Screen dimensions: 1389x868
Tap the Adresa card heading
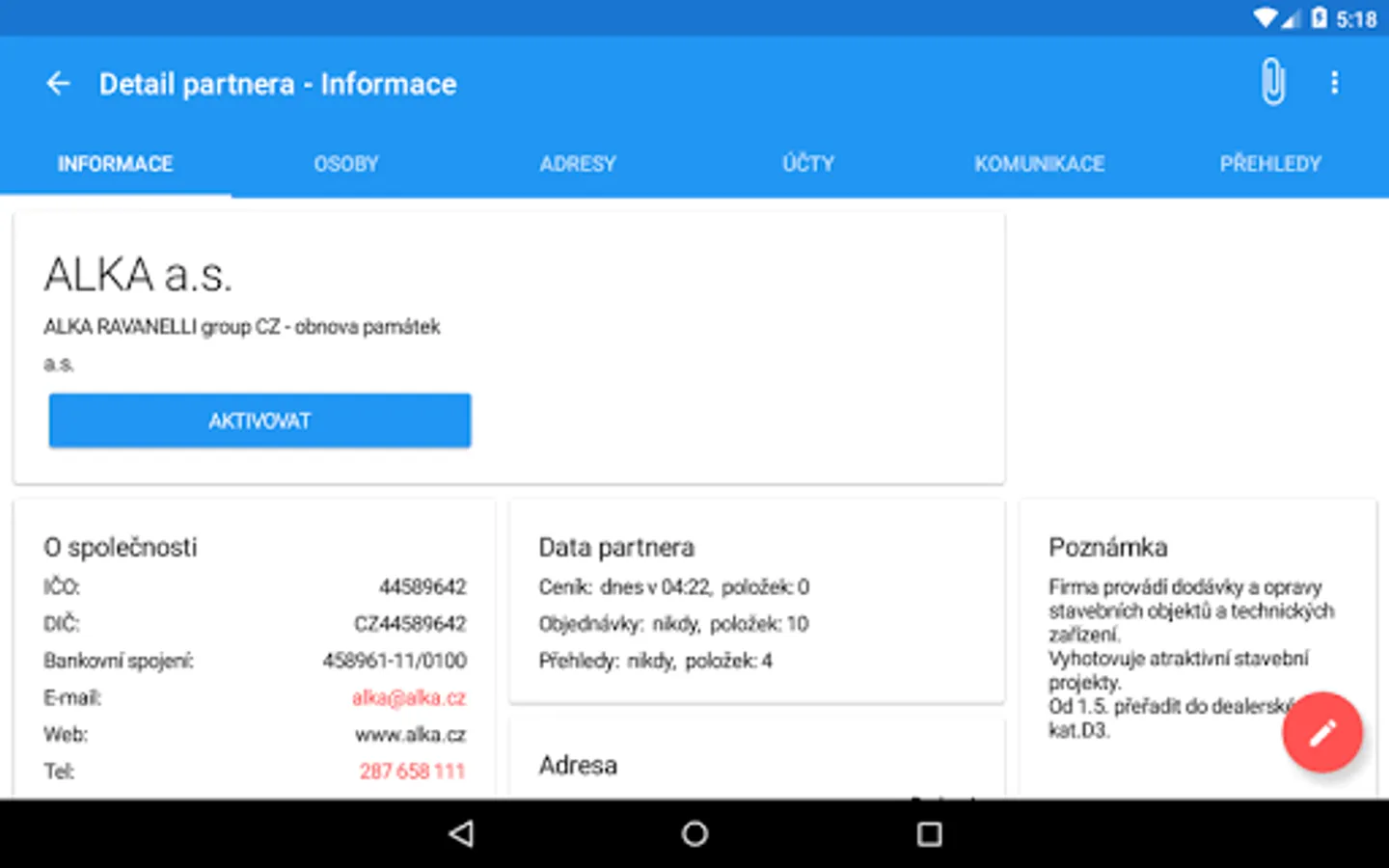coord(578,765)
